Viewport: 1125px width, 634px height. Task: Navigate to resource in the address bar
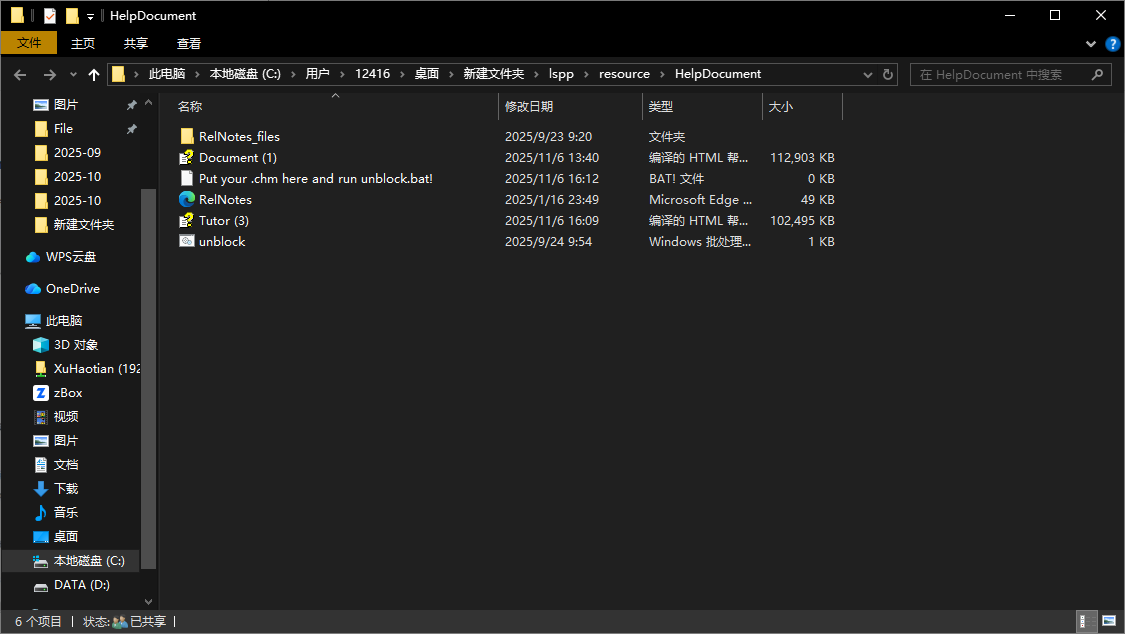pos(624,74)
